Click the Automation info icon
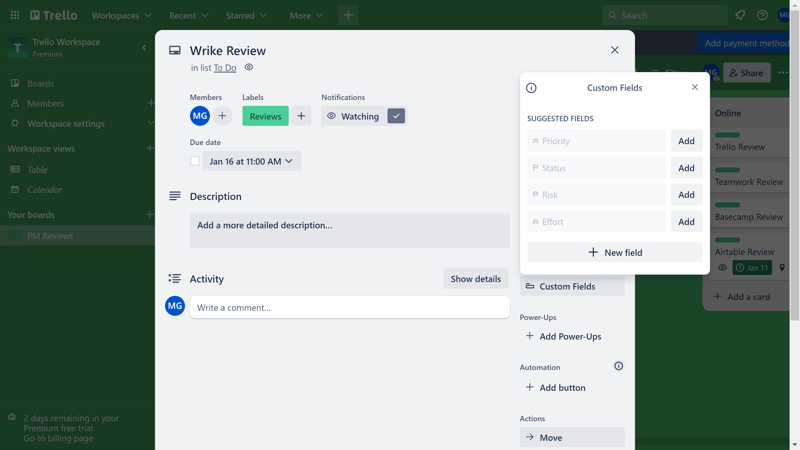 click(x=618, y=366)
